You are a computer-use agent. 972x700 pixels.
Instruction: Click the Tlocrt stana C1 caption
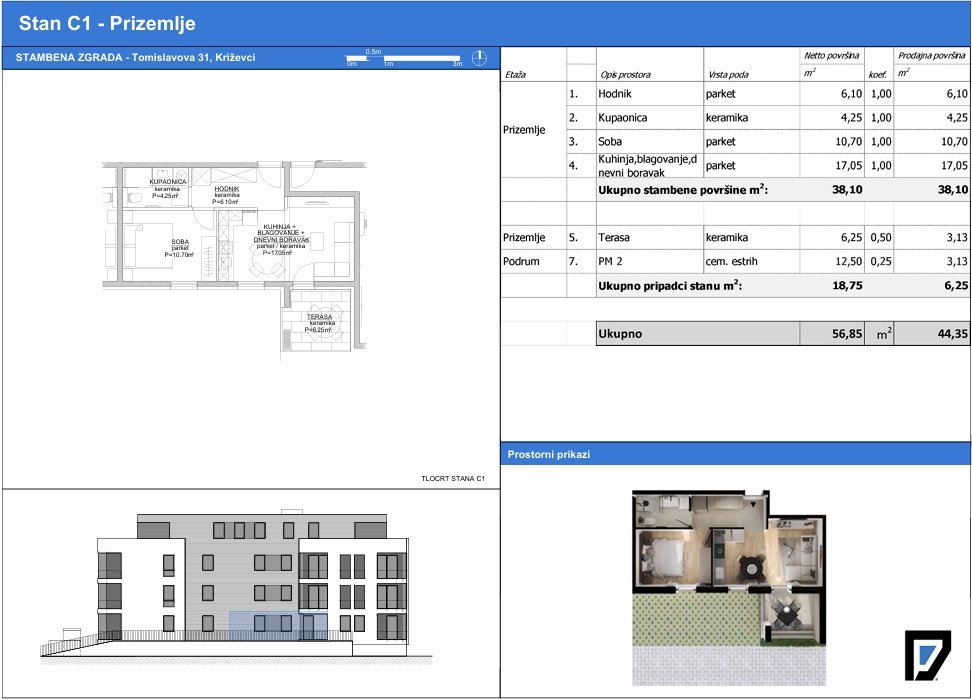coord(453,479)
